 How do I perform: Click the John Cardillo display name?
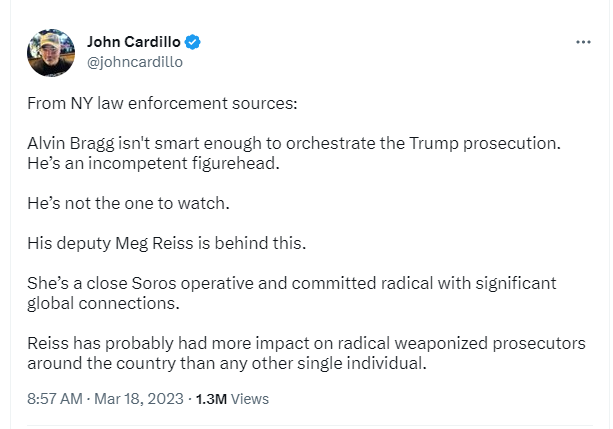[x=134, y=42]
